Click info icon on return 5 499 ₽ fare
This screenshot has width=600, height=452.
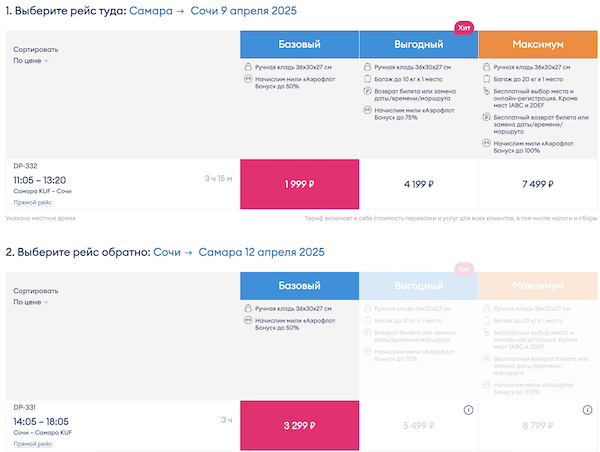pos(468,410)
